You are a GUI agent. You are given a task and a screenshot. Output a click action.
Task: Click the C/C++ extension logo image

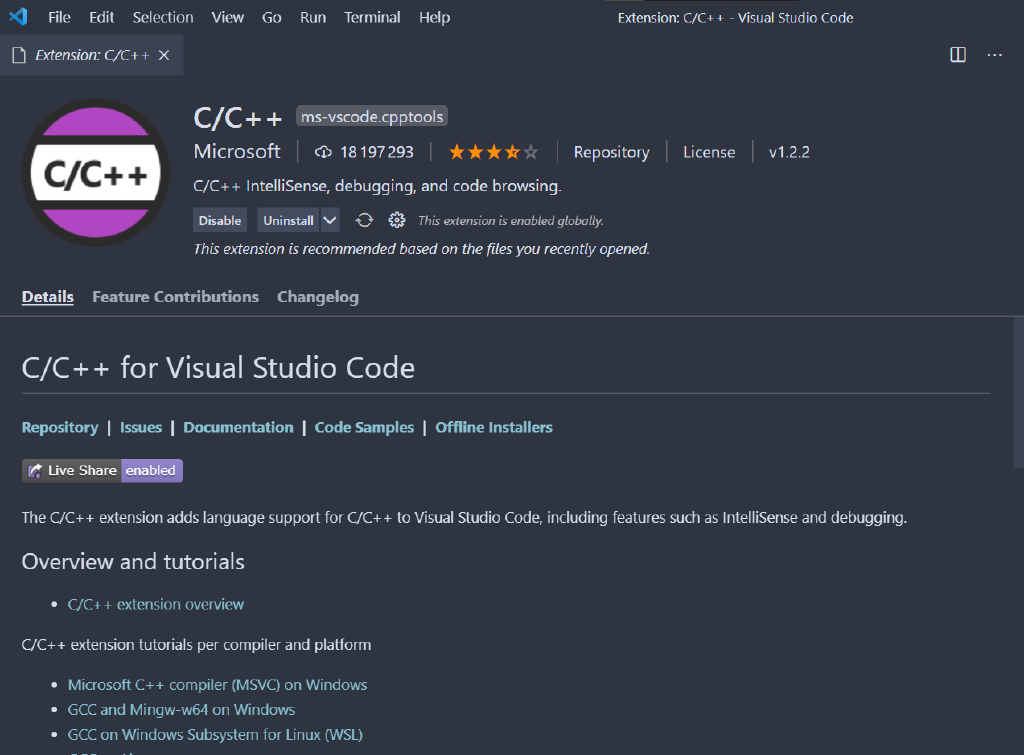tap(95, 171)
